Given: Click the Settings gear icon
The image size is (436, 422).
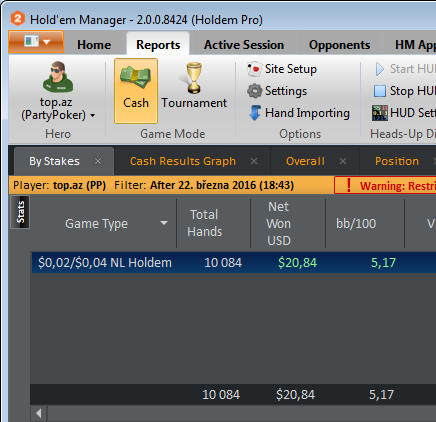Looking at the screenshot, I should pos(255,91).
